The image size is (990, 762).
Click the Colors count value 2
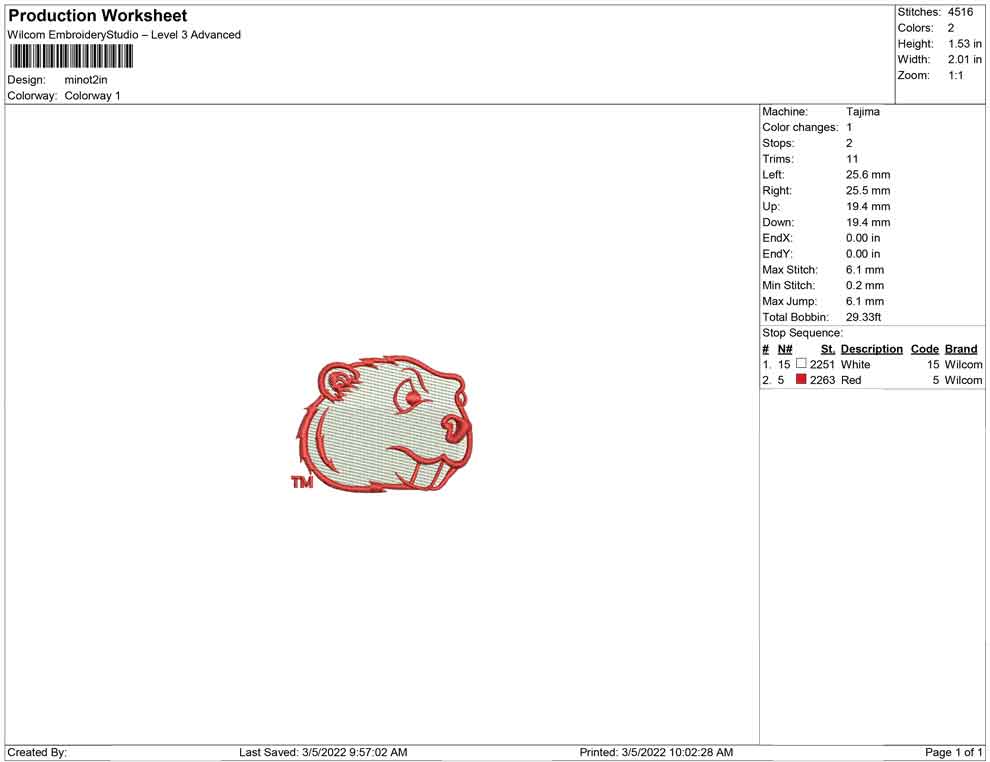pos(951,28)
